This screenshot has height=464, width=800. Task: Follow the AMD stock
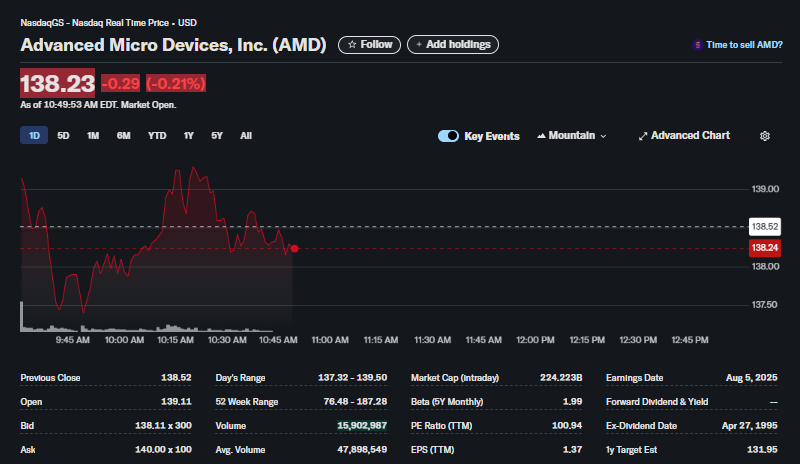point(369,44)
